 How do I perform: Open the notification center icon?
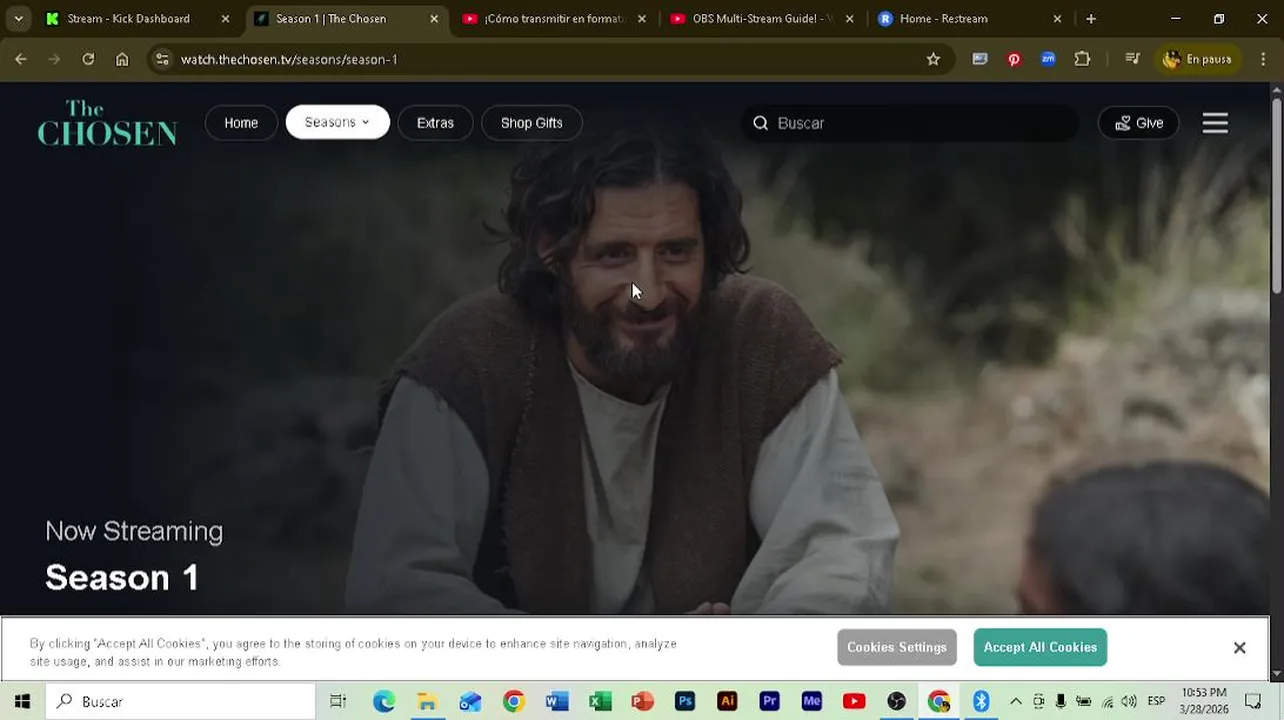pyautogui.click(x=1253, y=701)
